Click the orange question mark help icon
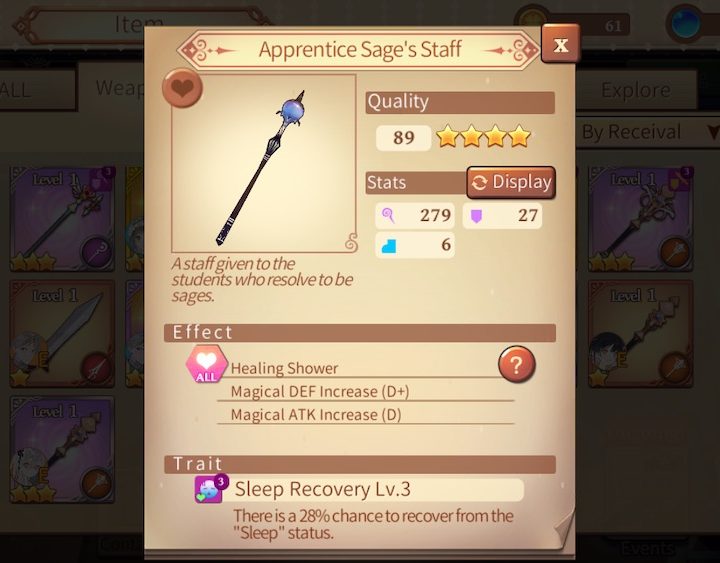 (517, 364)
